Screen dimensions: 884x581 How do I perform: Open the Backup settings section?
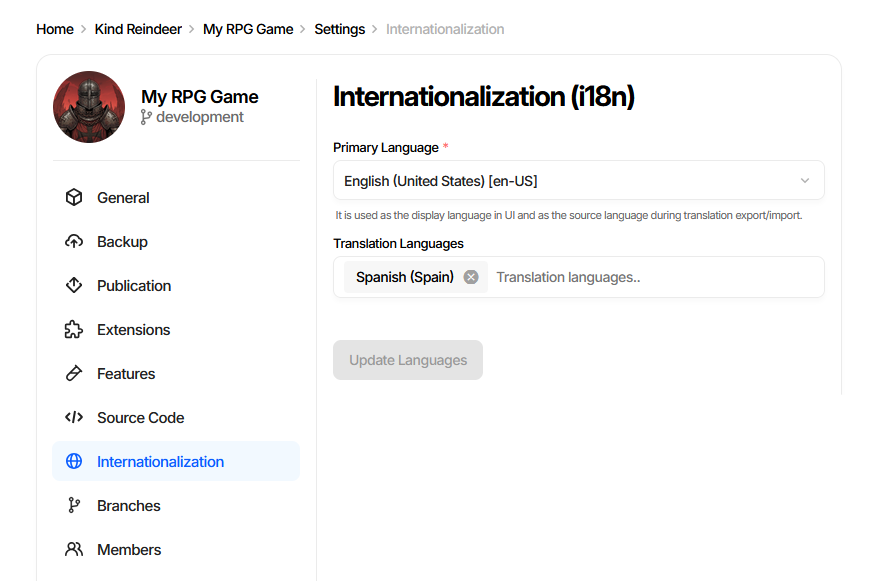coord(176,241)
